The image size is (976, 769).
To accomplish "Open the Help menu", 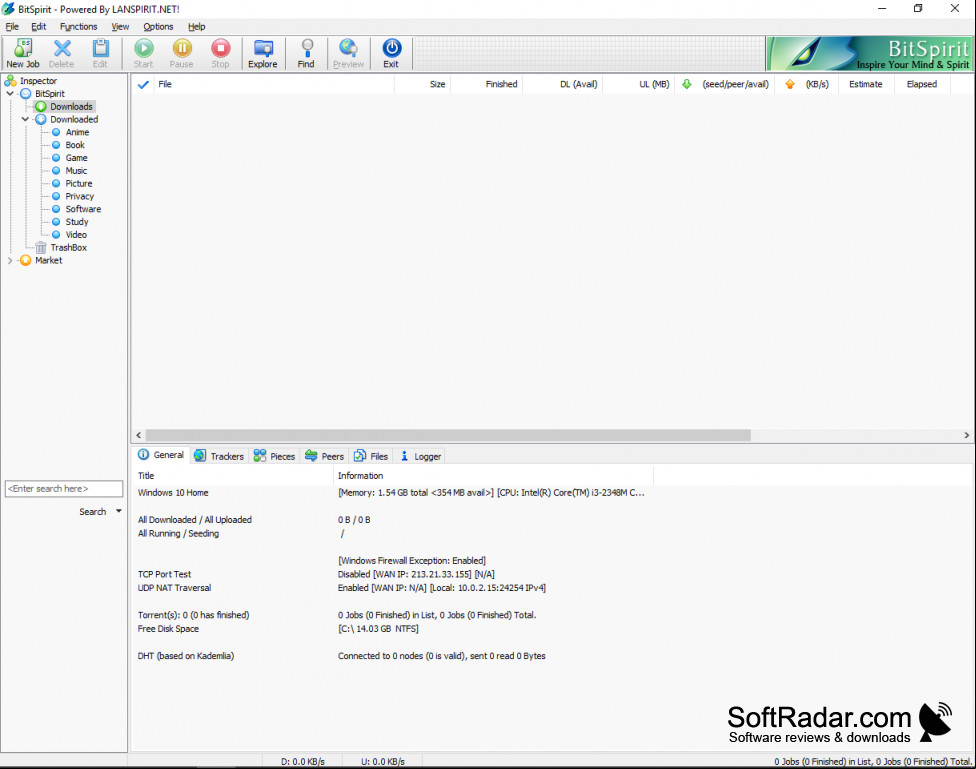I will 197,27.
